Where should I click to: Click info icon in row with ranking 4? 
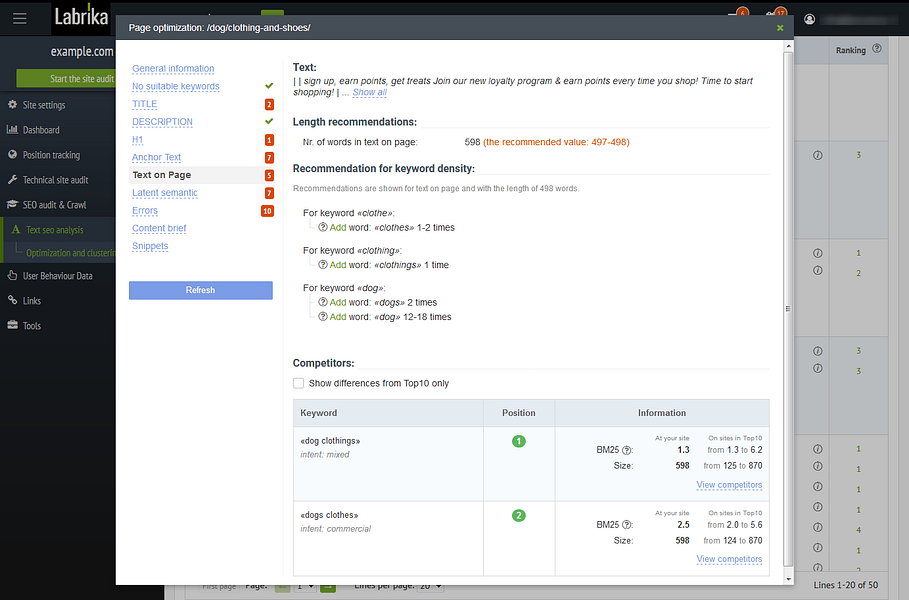pos(817,528)
